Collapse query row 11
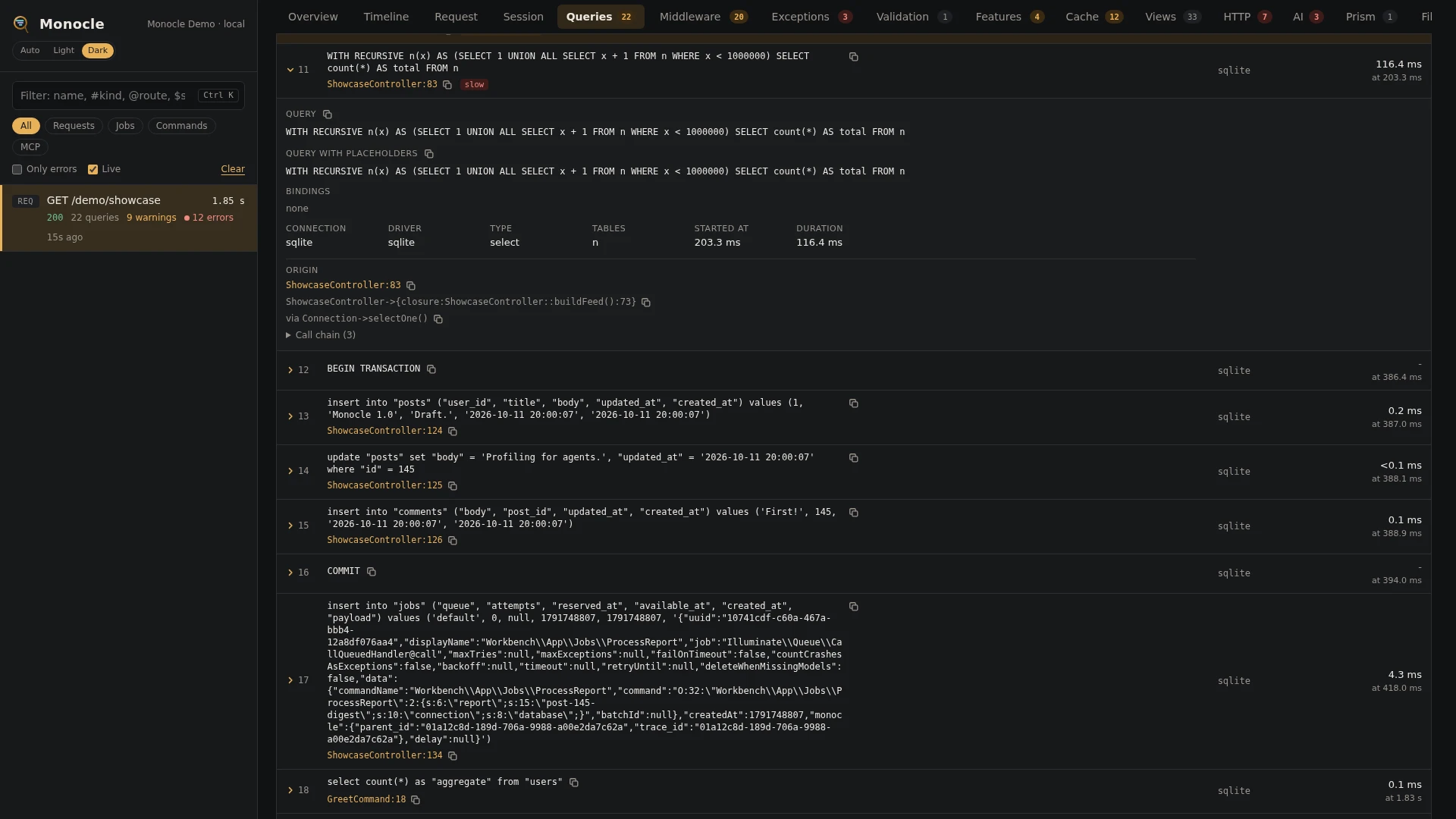The image size is (1456, 819). coord(290,70)
